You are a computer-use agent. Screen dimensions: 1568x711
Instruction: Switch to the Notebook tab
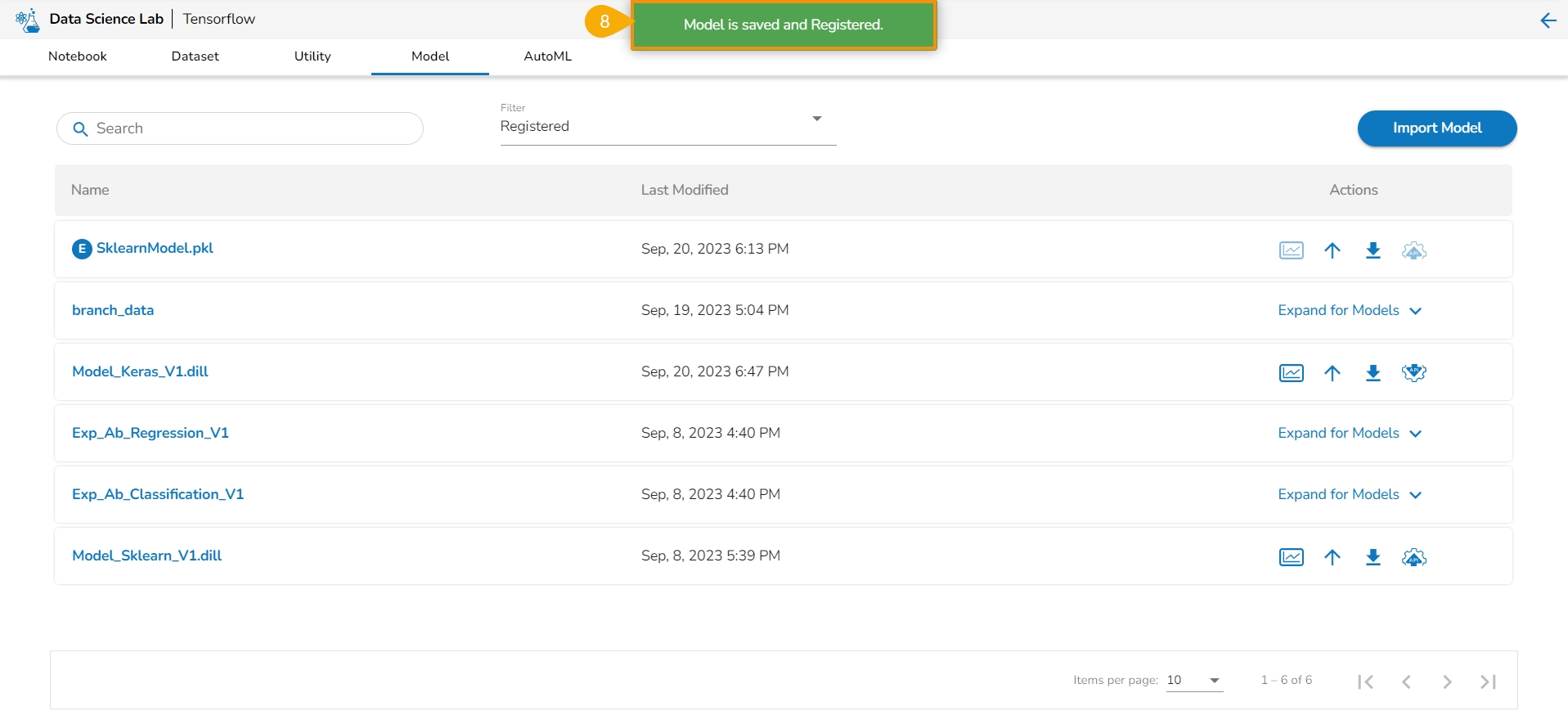point(78,56)
